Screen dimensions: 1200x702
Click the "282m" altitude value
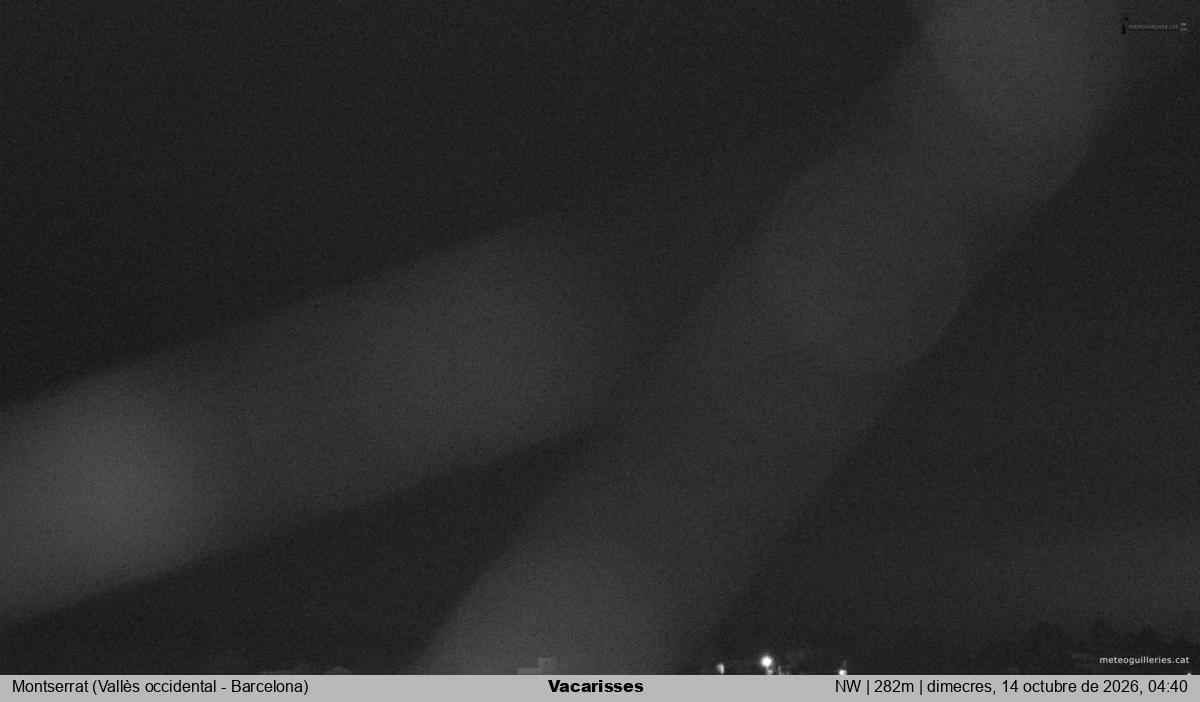[x=894, y=687]
